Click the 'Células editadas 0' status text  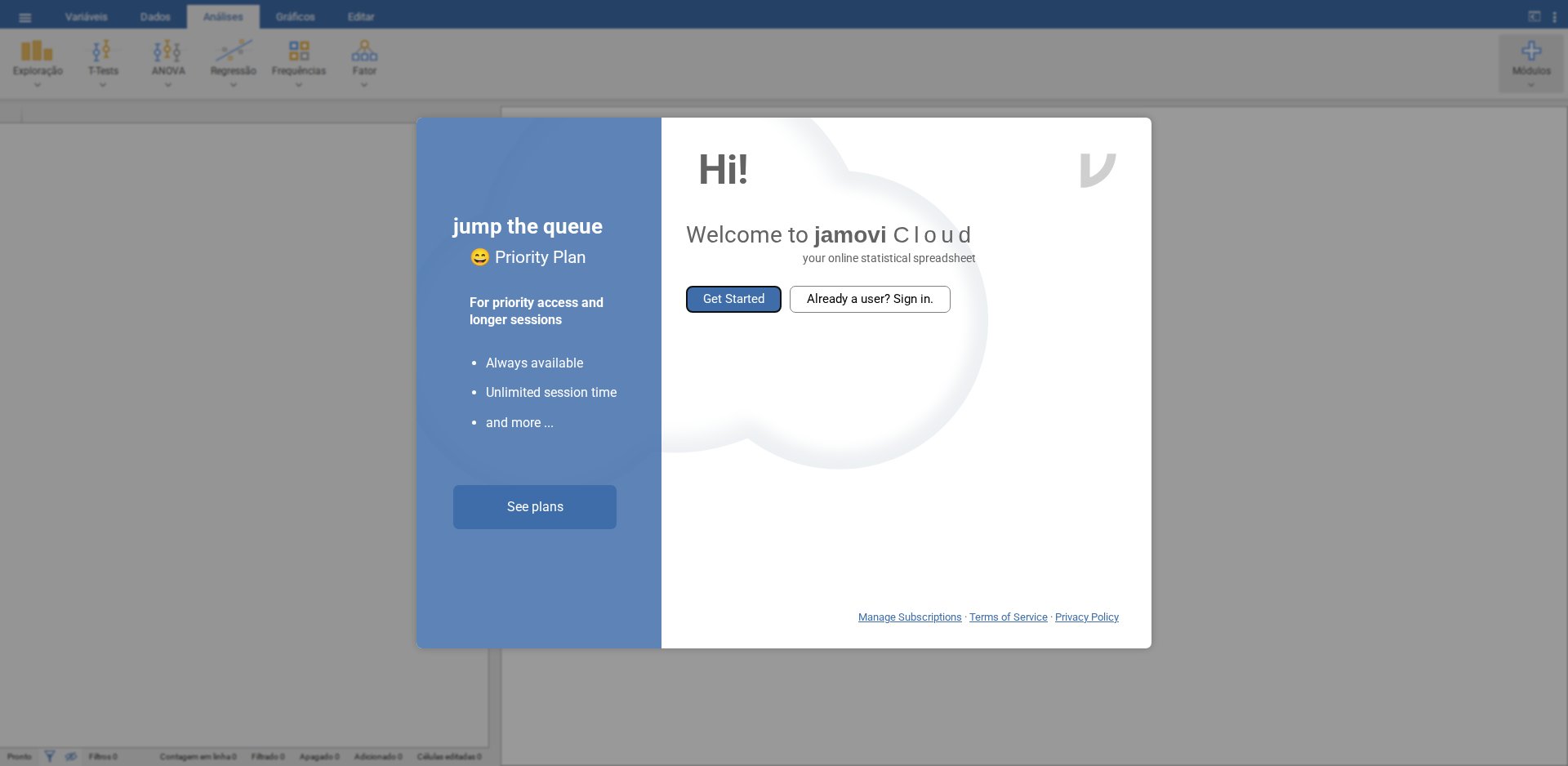coord(449,757)
